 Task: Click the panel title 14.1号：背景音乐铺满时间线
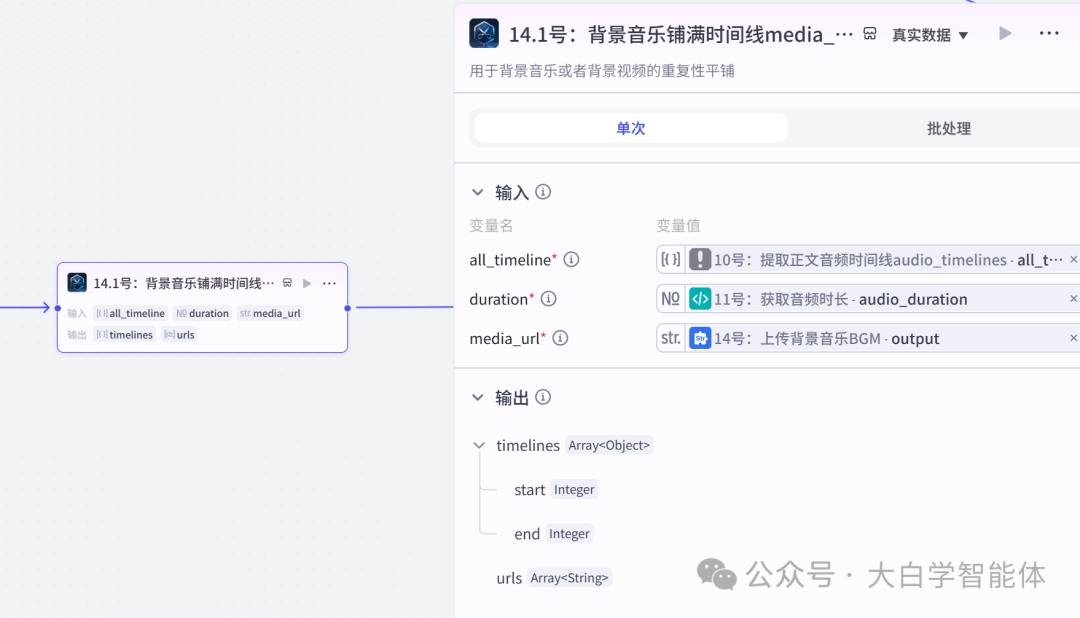click(x=681, y=34)
